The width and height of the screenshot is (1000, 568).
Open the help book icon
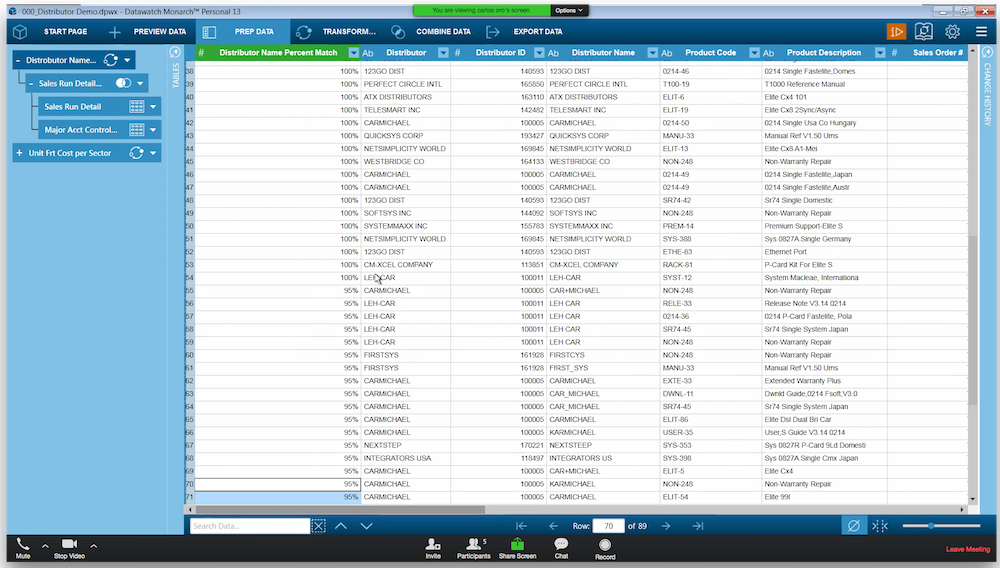pos(924,32)
